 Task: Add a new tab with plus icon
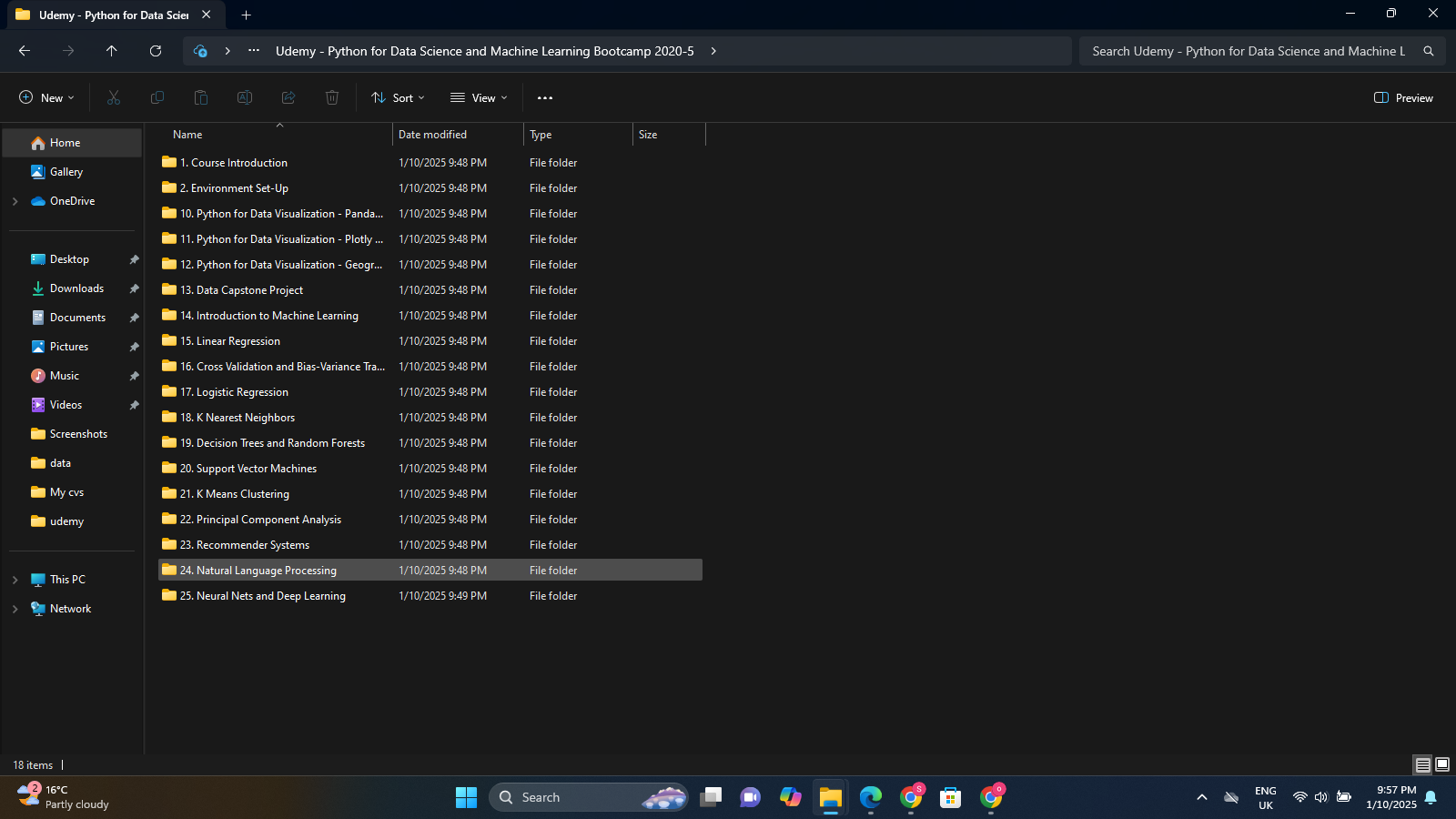246,15
